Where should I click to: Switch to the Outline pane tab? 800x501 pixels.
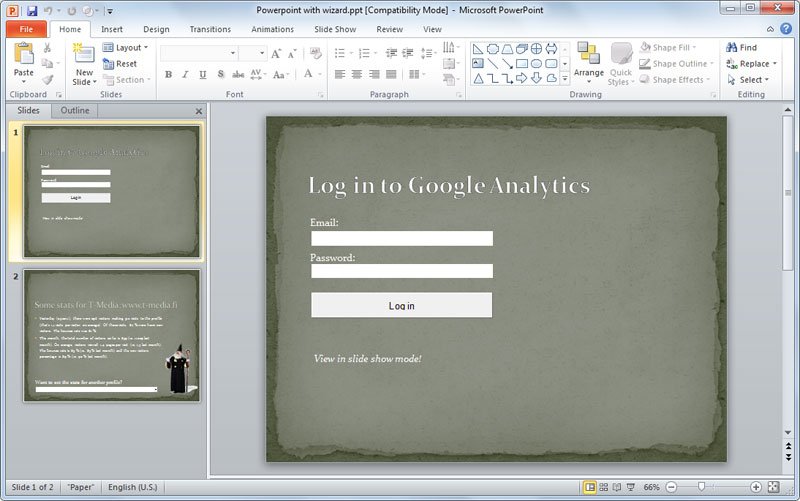click(75, 110)
